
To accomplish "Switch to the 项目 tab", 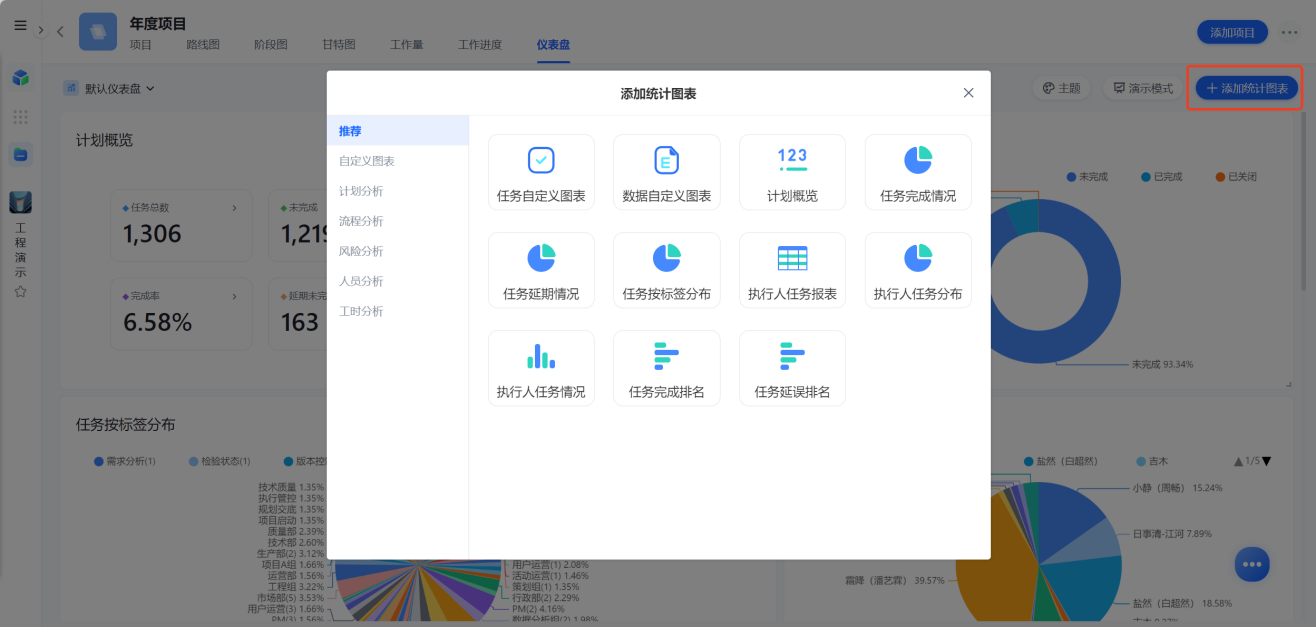I will click(x=141, y=45).
